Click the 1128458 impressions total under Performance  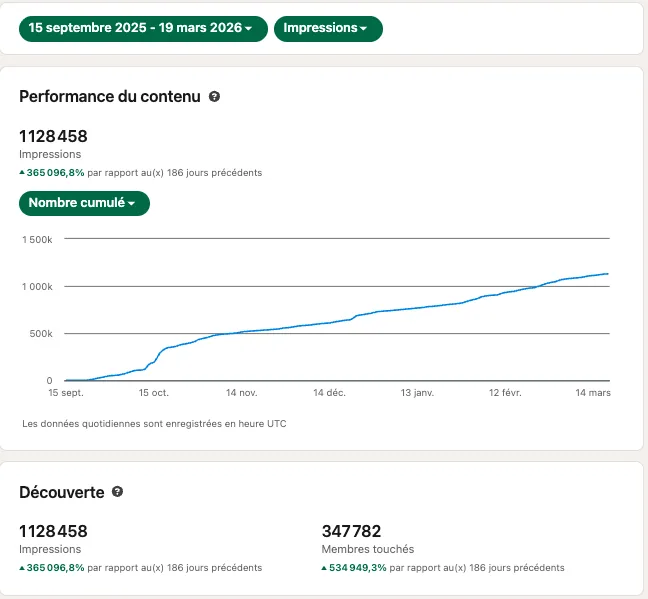click(x=53, y=136)
